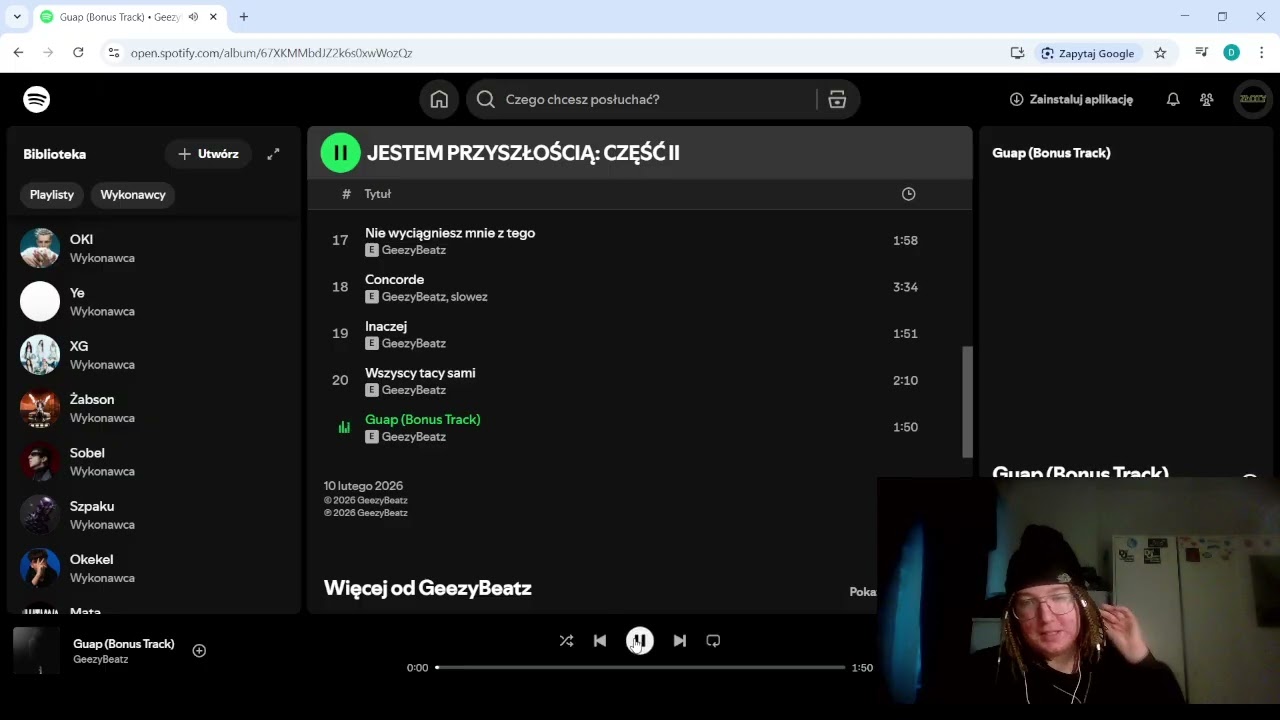Add Guap to liked songs plus icon
The image size is (1280, 720).
pyautogui.click(x=199, y=651)
